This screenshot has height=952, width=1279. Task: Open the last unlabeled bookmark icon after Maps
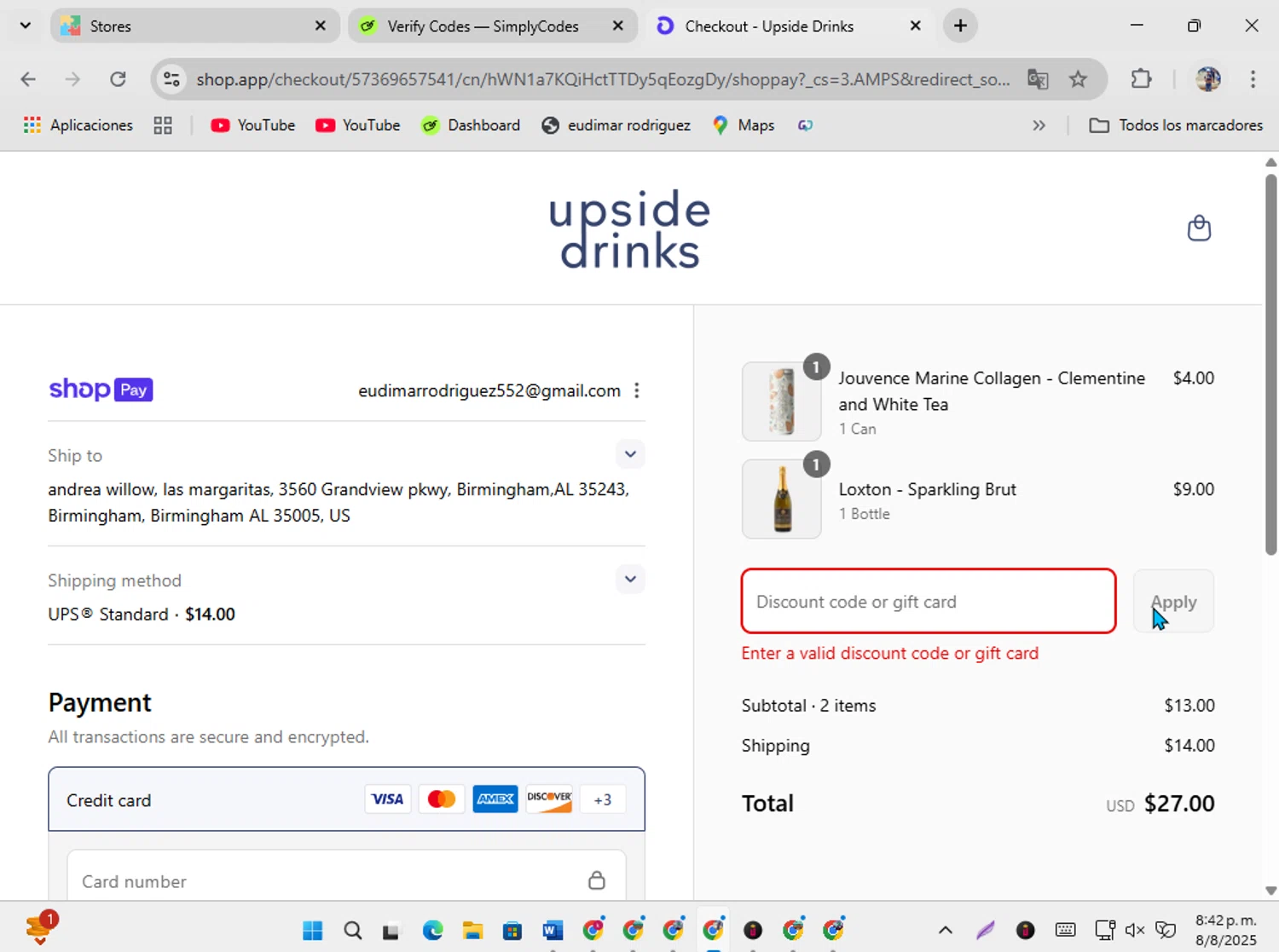[x=805, y=125]
